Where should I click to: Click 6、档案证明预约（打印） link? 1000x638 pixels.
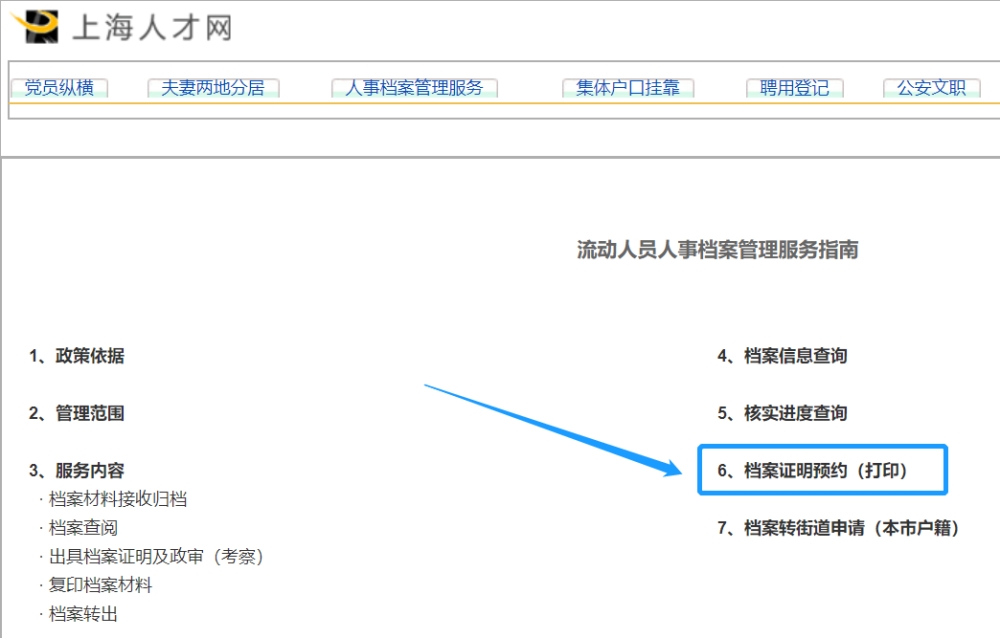pos(812,471)
